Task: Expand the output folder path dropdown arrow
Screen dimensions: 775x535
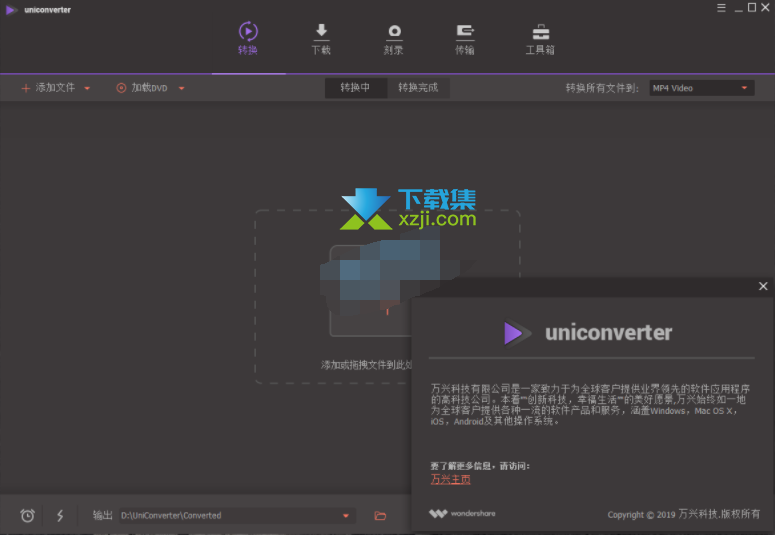Action: click(x=346, y=516)
